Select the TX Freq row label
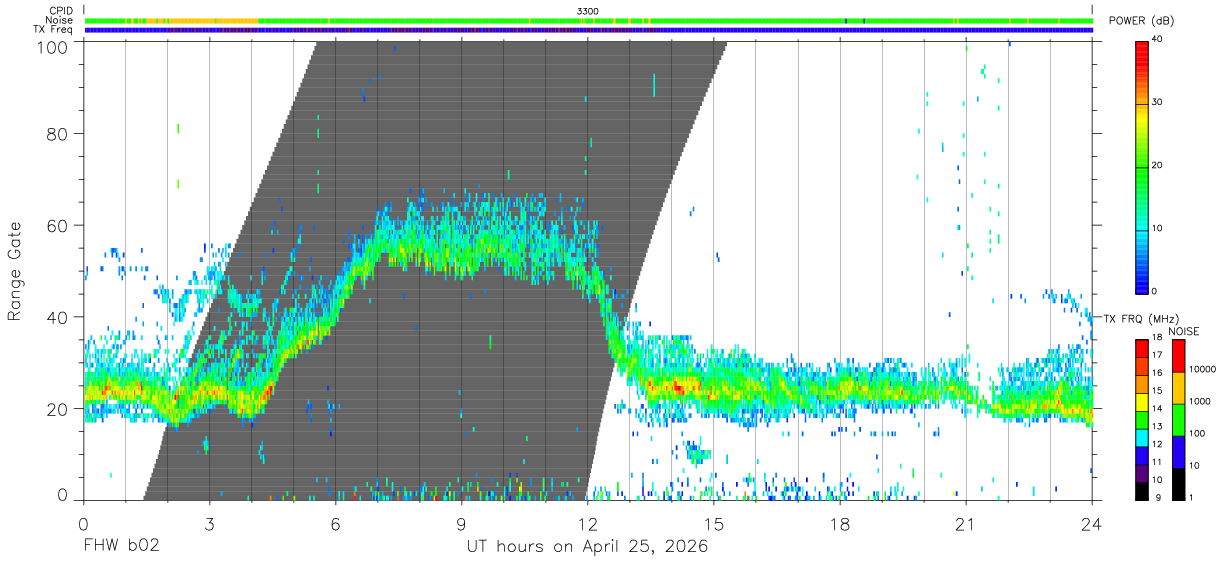This screenshot has width=1228, height=567. 52,30
